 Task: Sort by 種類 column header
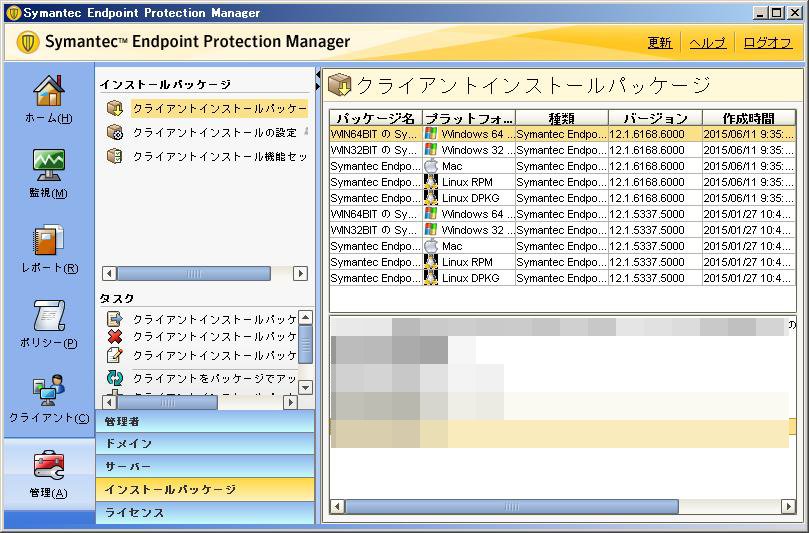coord(562,118)
